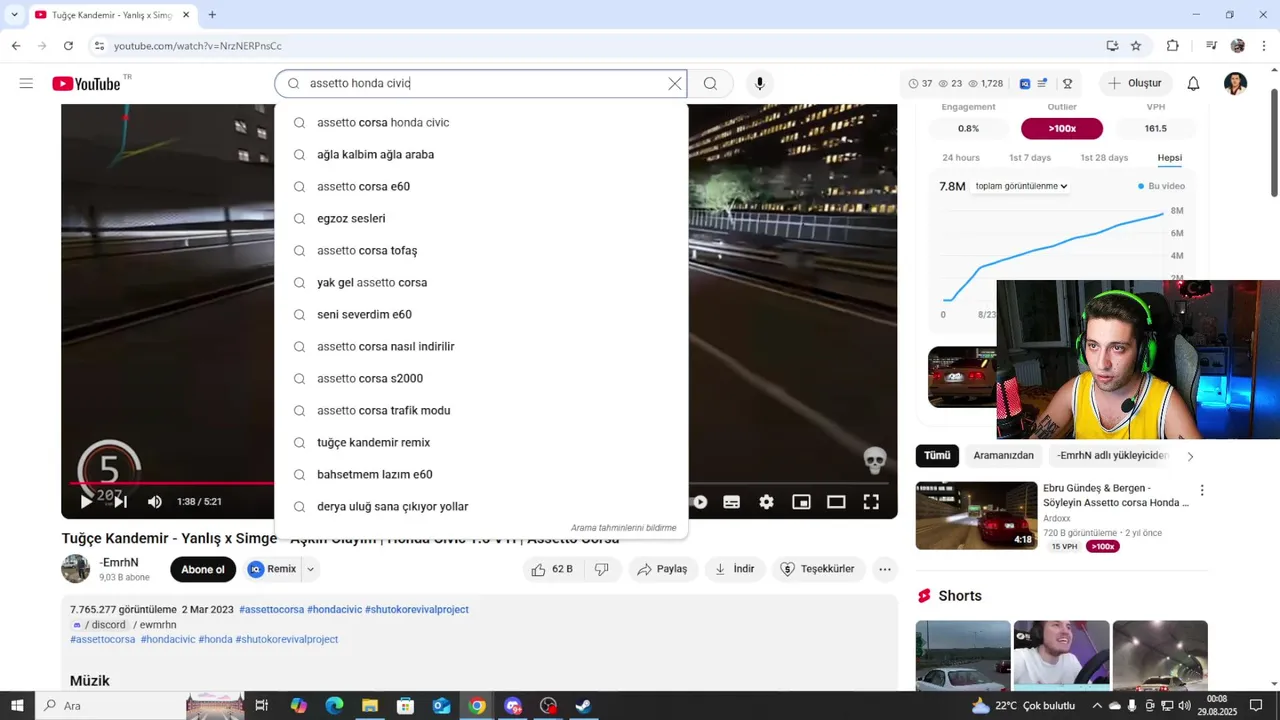Open the vidIQ list icon with blue dot
This screenshot has height=720, width=1280.
(x=1043, y=84)
